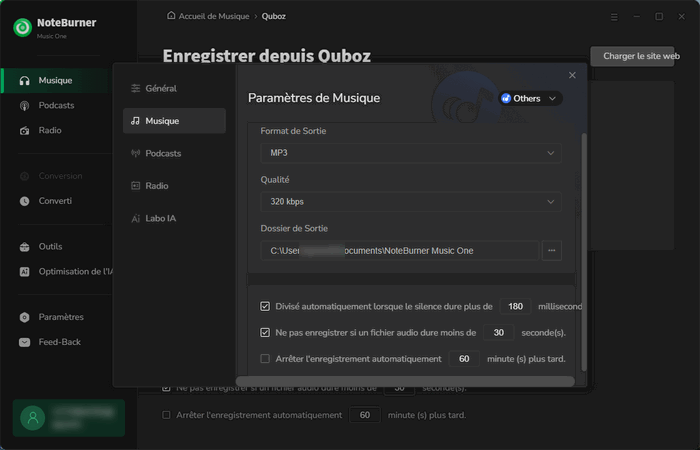
Task: Open the hamburger menu in title bar
Action: tap(614, 17)
